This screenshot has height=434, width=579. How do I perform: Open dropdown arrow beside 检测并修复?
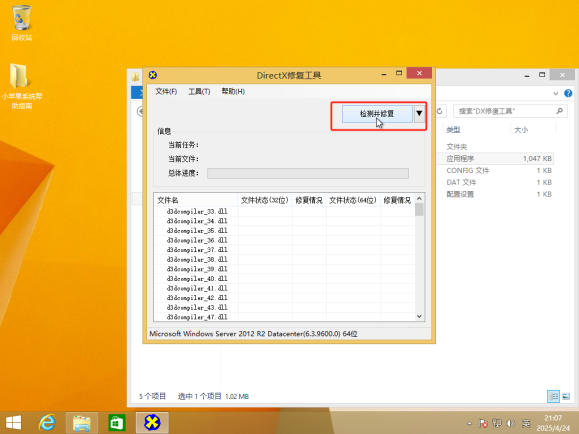pyautogui.click(x=419, y=113)
